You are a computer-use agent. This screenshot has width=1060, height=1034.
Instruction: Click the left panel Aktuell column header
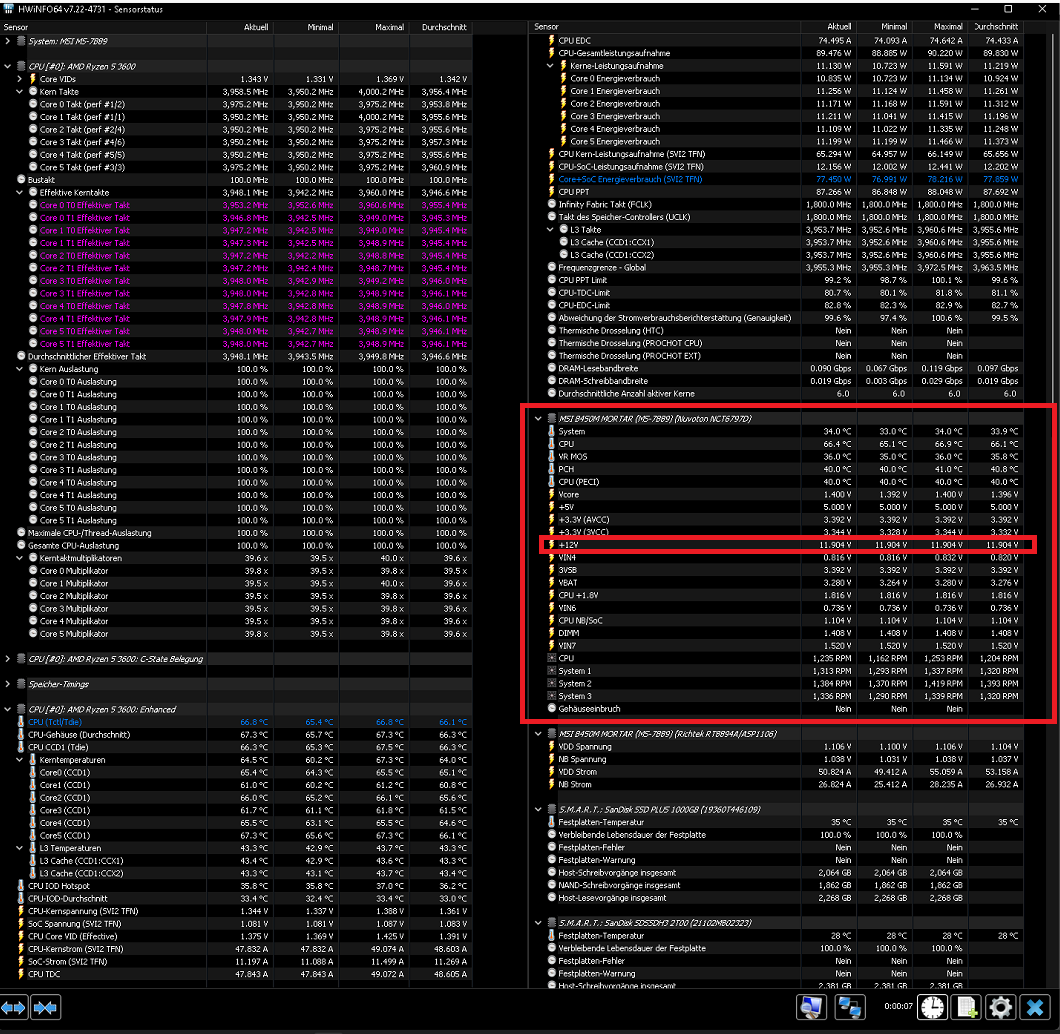(x=239, y=27)
